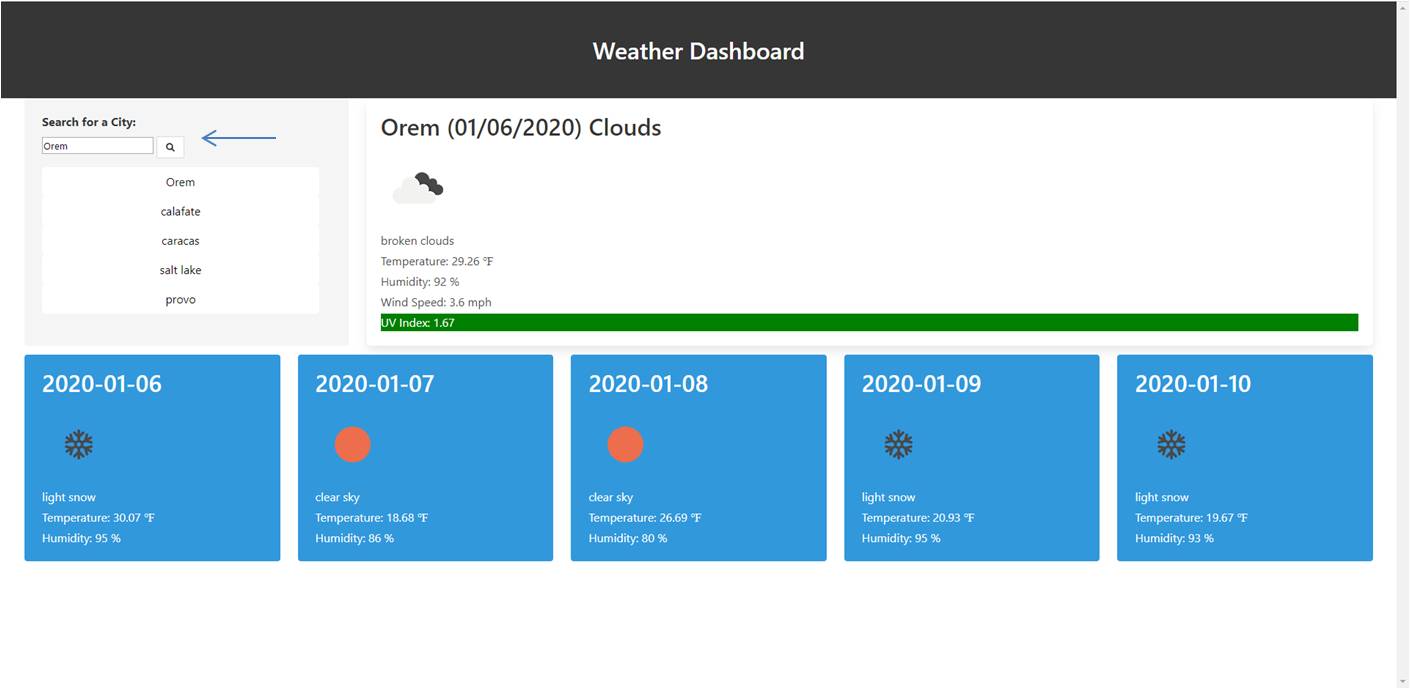1410x689 pixels.
Task: Click the snowflake icon on the 2020-01-06 card
Action: (79, 445)
